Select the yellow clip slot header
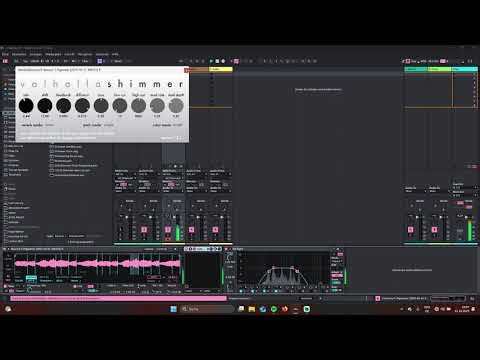480x360 pixels. [221, 69]
